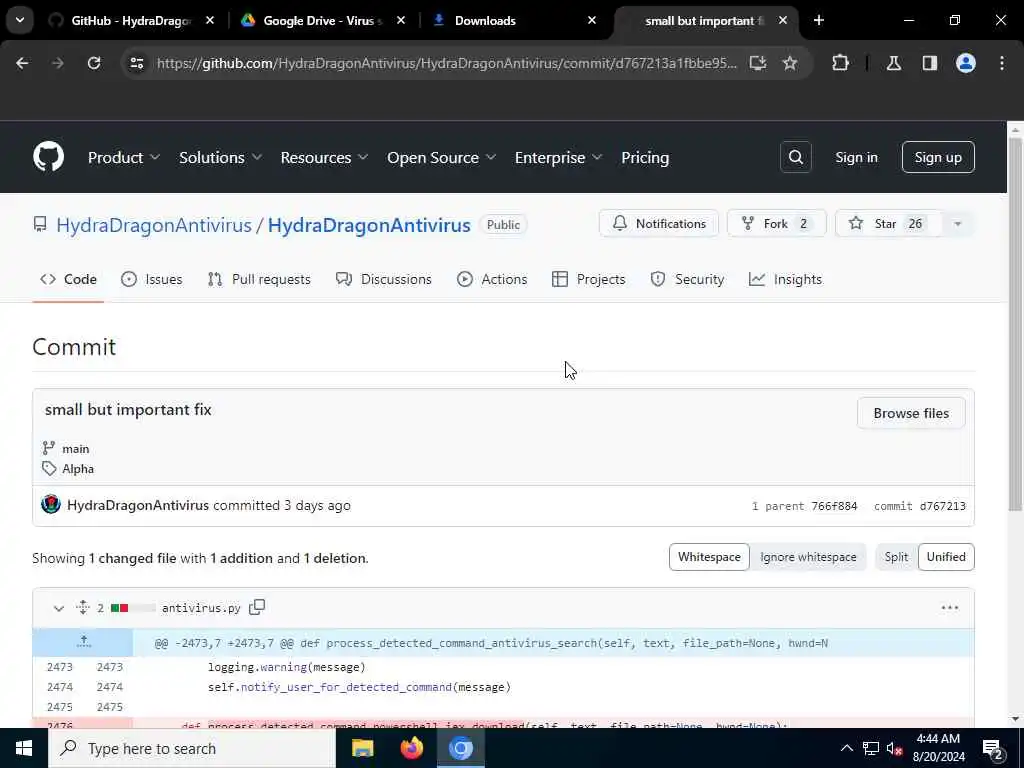Viewport: 1024px width, 768px height.
Task: Expand up hidden lines in diff hunk
Action: (83, 643)
